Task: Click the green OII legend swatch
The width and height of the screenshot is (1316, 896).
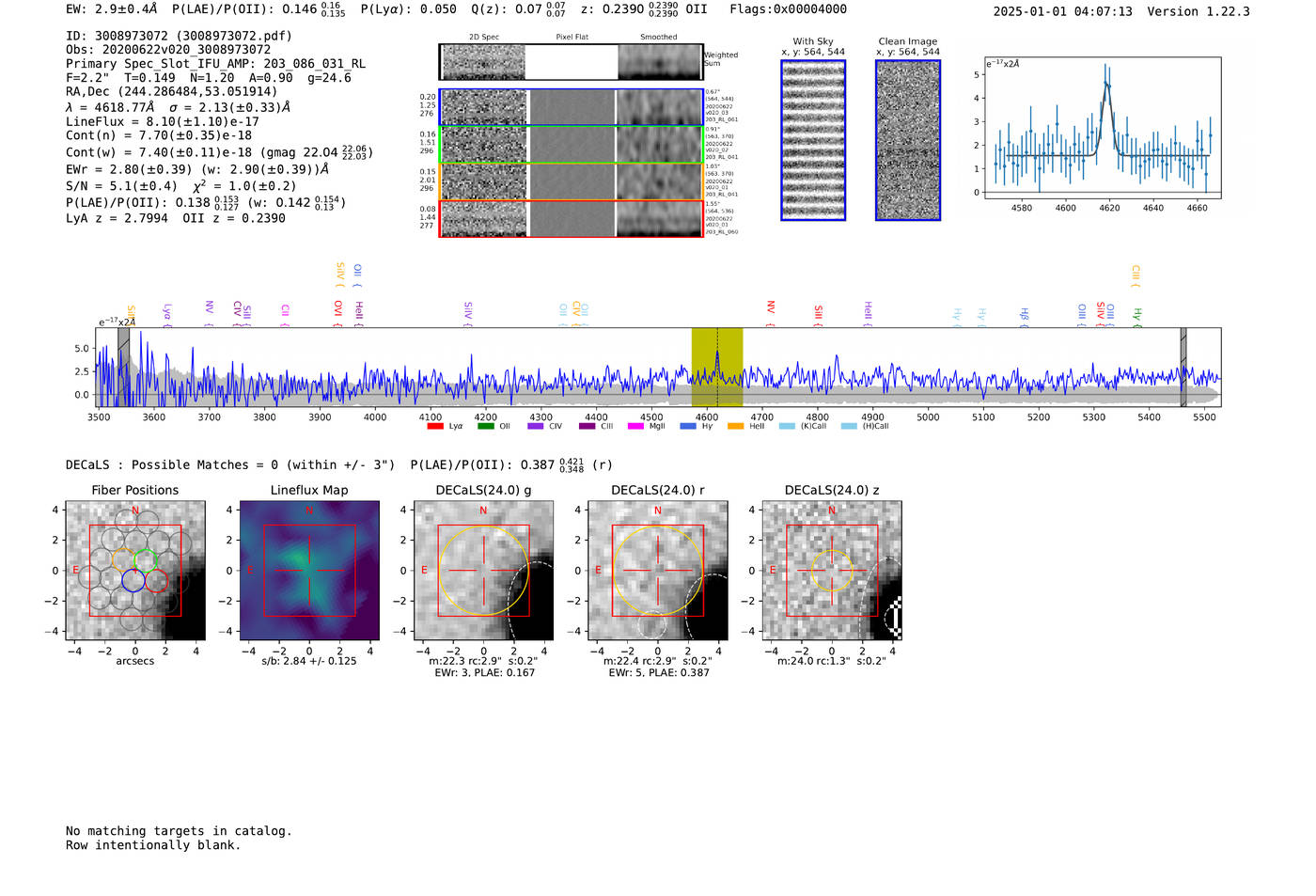Action: click(x=486, y=427)
